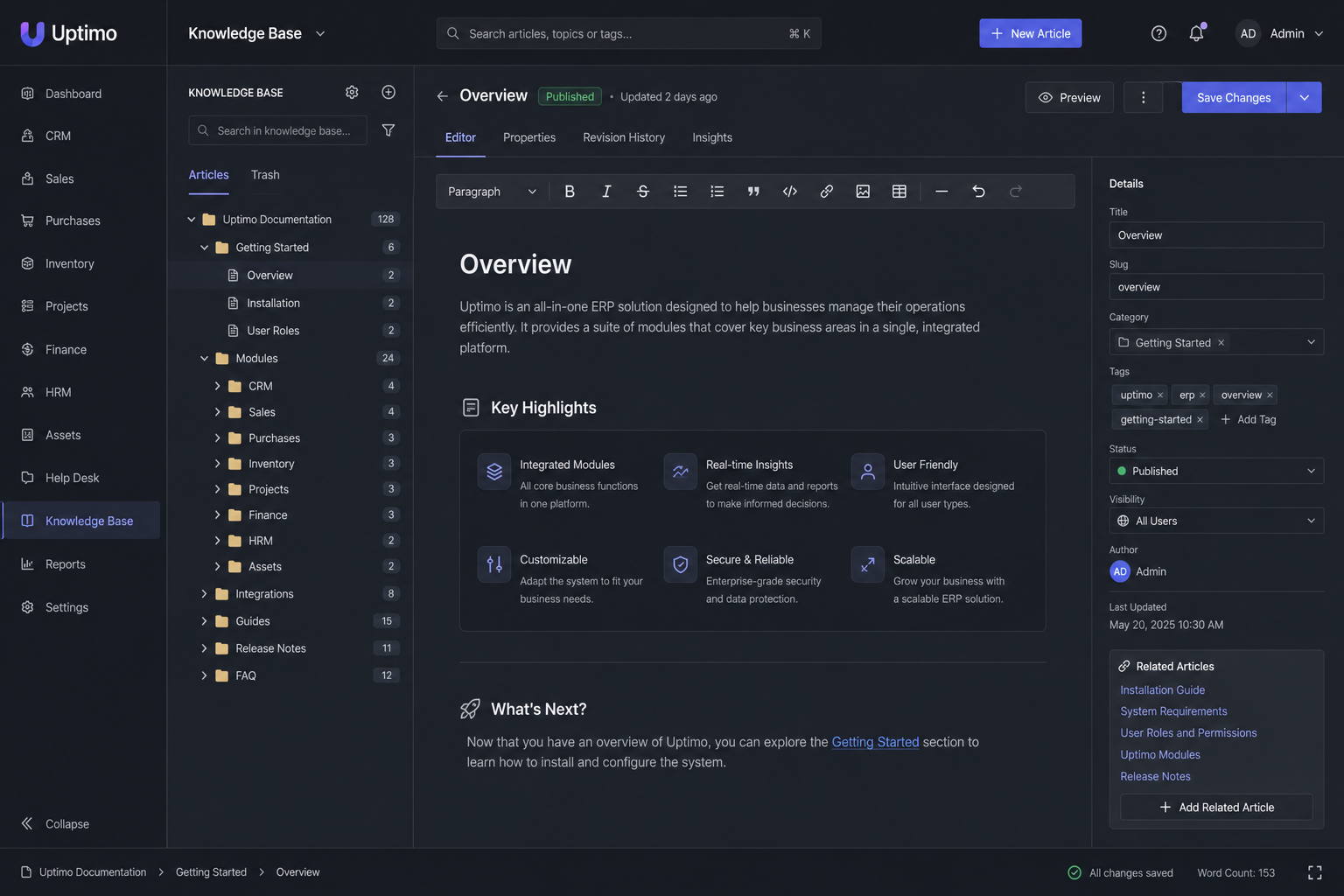Apply italic formatting
The image size is (1344, 896).
click(x=606, y=192)
